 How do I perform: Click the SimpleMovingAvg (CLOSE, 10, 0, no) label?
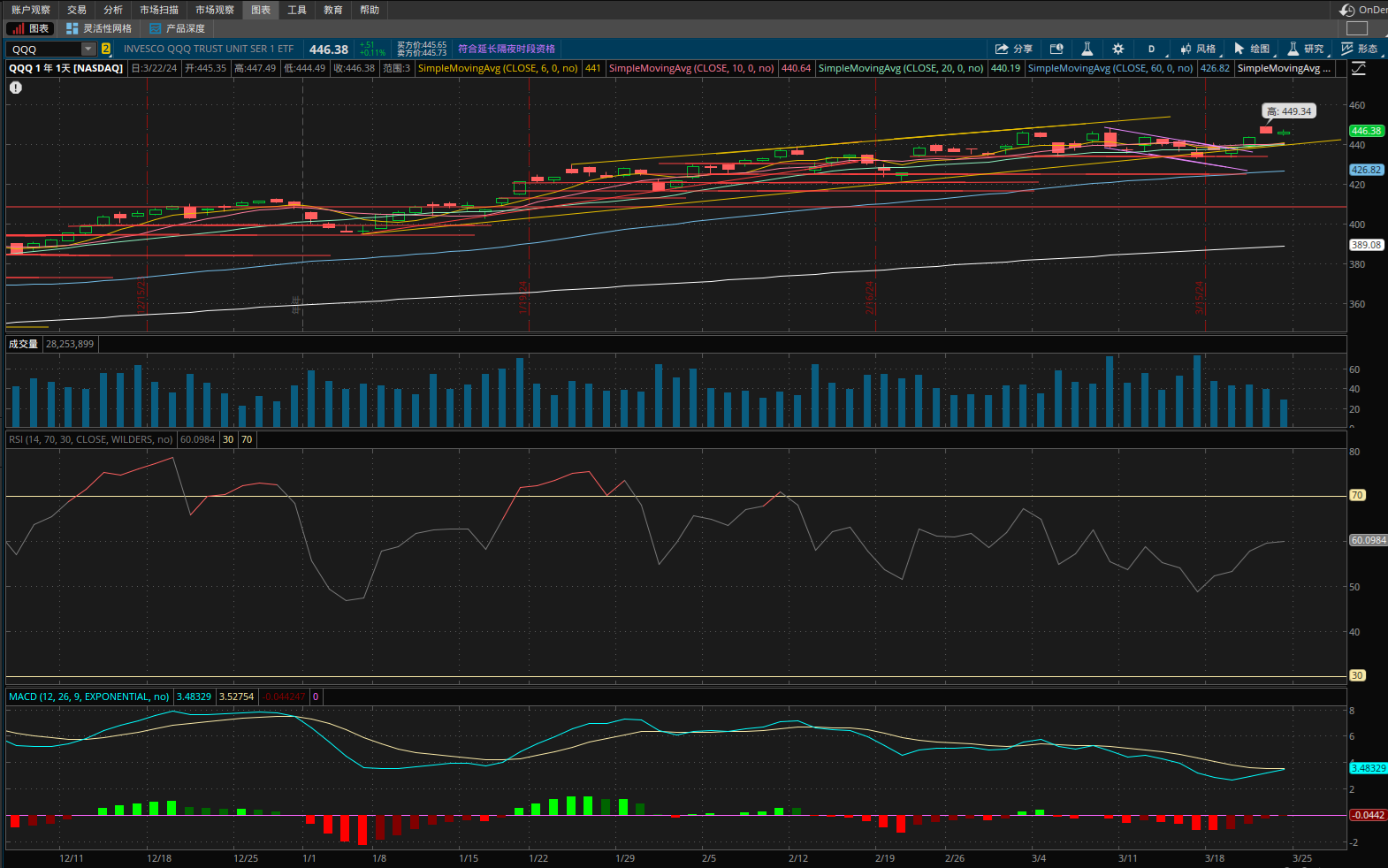pos(691,68)
